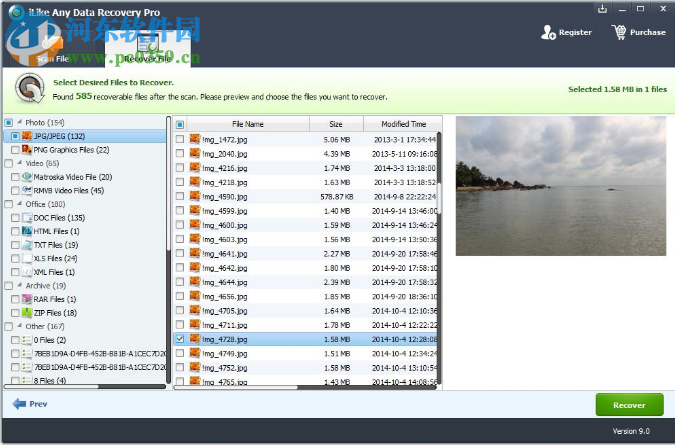This screenshot has height=445, width=675.
Task: Collapse the Other (167) tree node
Action: point(19,326)
